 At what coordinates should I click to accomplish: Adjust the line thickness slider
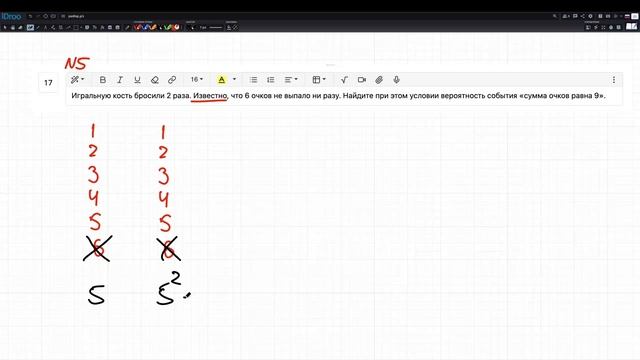point(216,27)
